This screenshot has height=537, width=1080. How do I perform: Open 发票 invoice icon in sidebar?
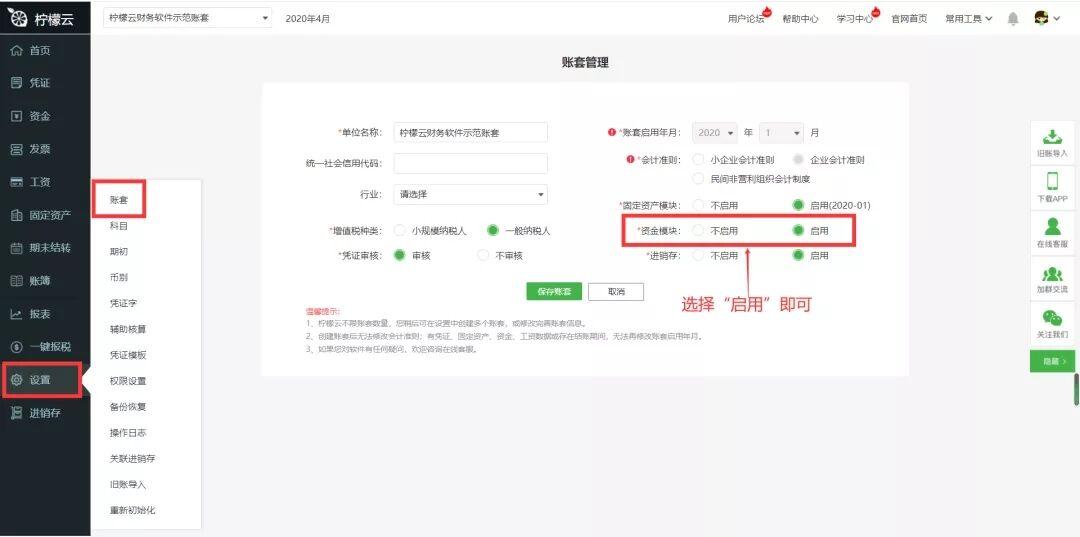[x=17, y=149]
